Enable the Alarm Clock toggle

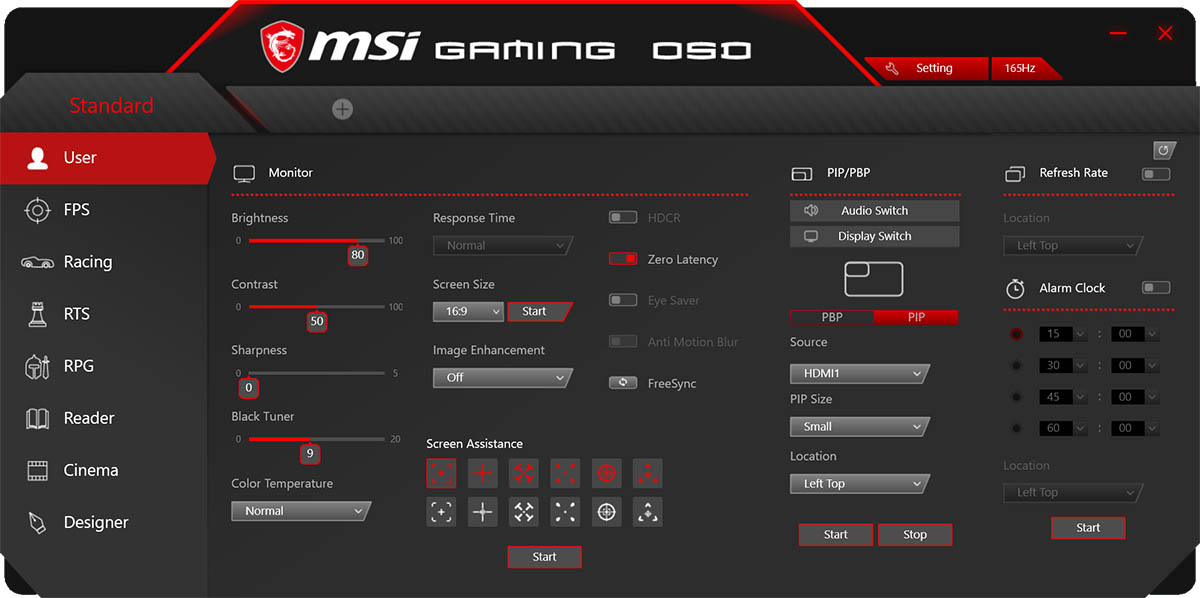[1156, 288]
